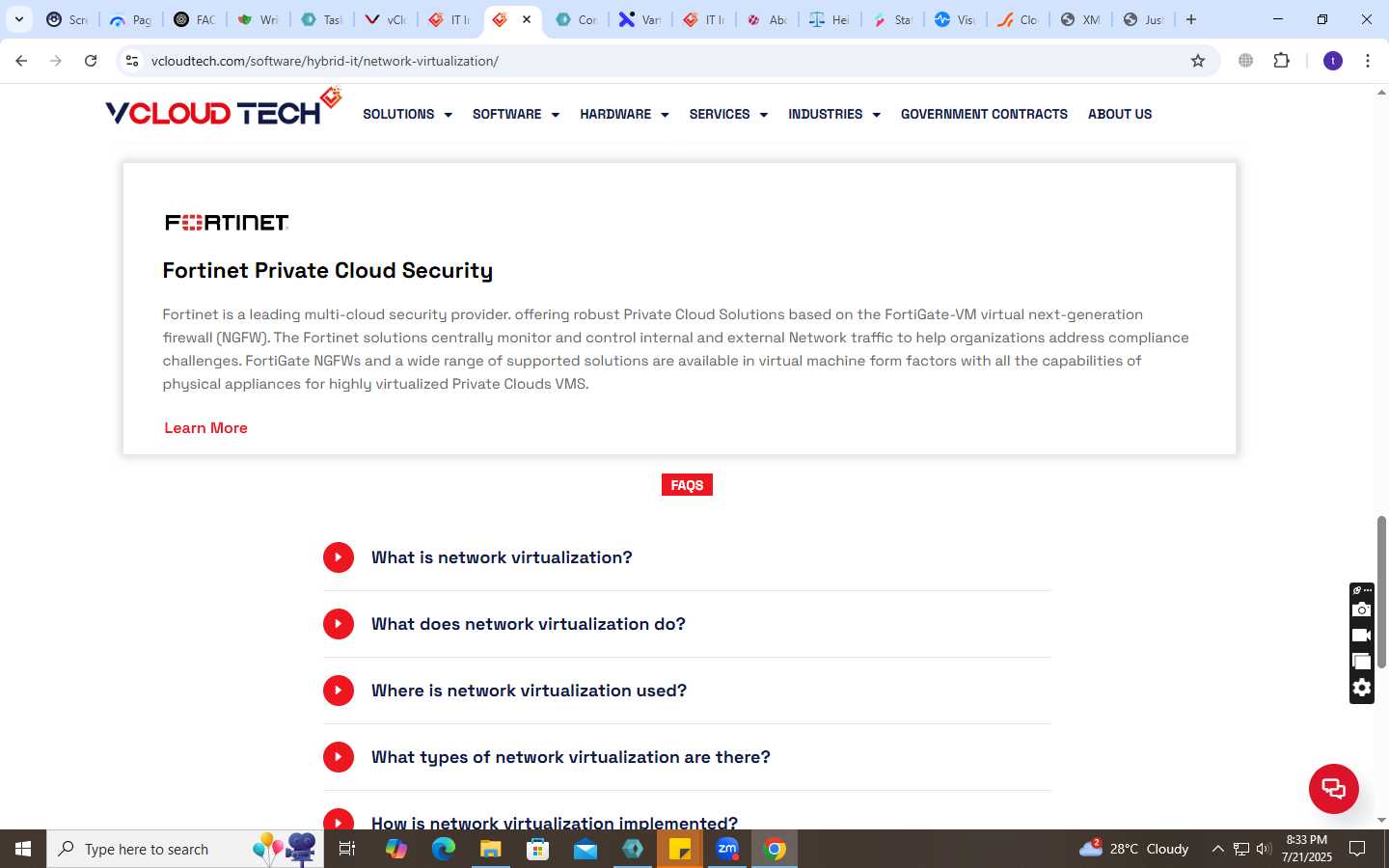
Task: Open a new browser tab
Action: click(1191, 19)
